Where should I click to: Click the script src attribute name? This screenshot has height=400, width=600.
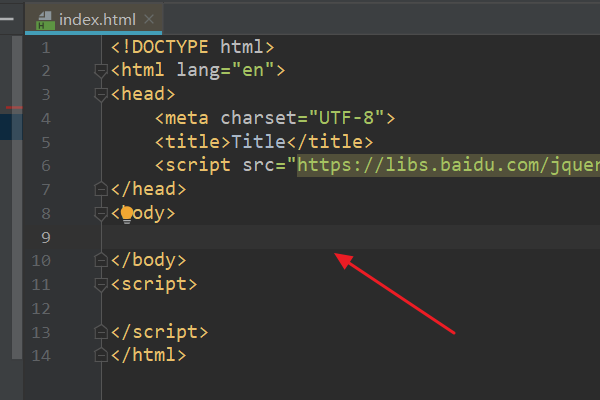tap(259, 165)
